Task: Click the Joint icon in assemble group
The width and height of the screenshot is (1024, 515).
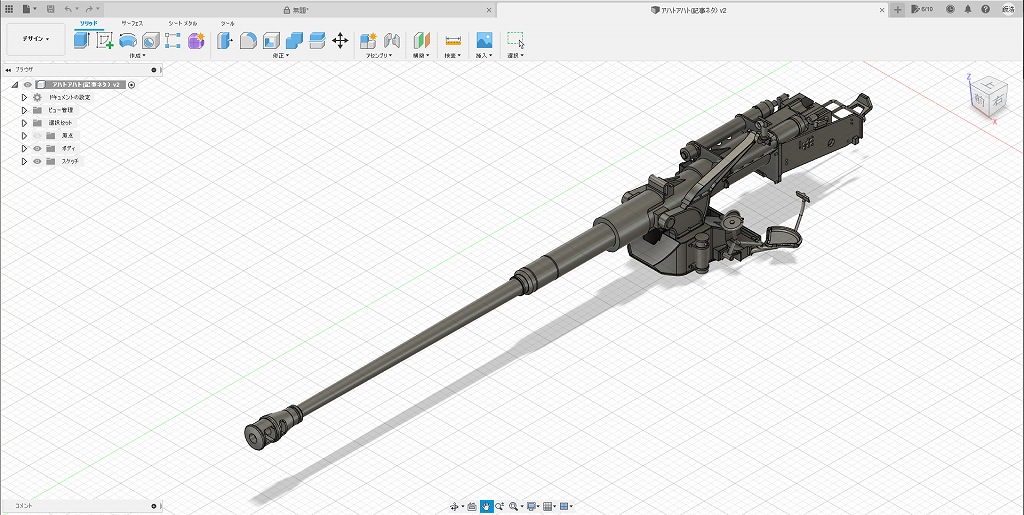Action: [392, 40]
